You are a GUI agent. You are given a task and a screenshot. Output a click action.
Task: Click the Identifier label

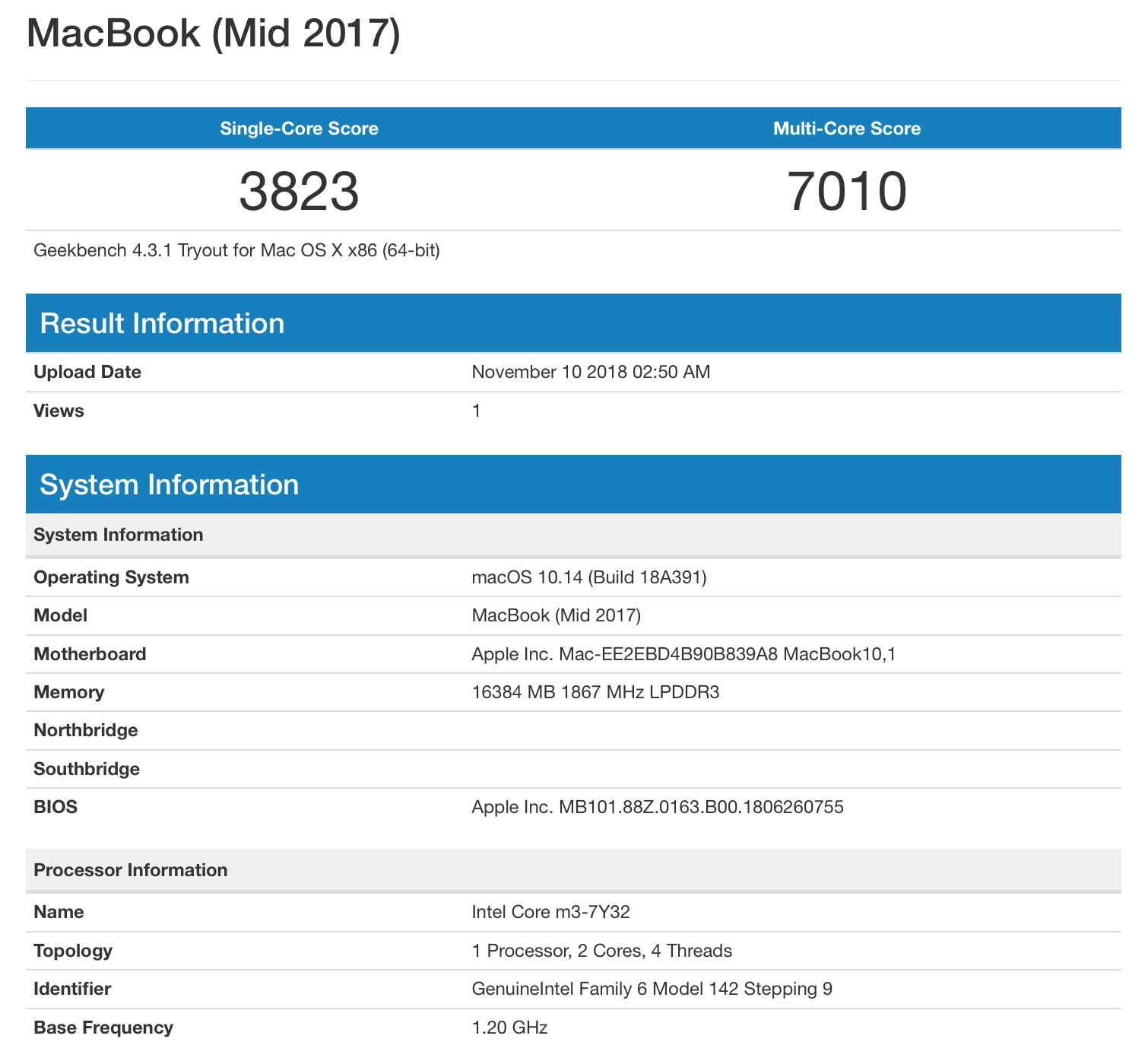click(72, 989)
